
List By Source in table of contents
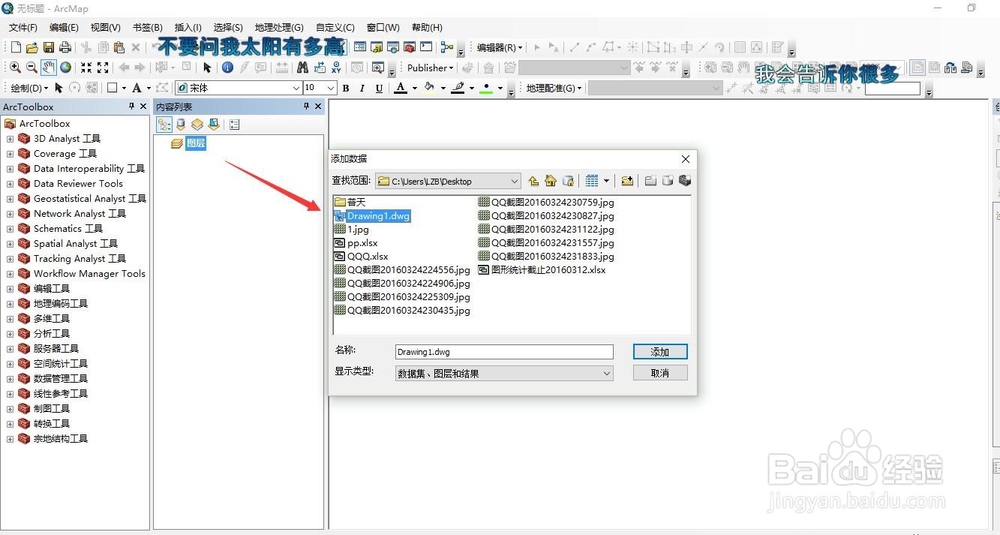point(181,125)
